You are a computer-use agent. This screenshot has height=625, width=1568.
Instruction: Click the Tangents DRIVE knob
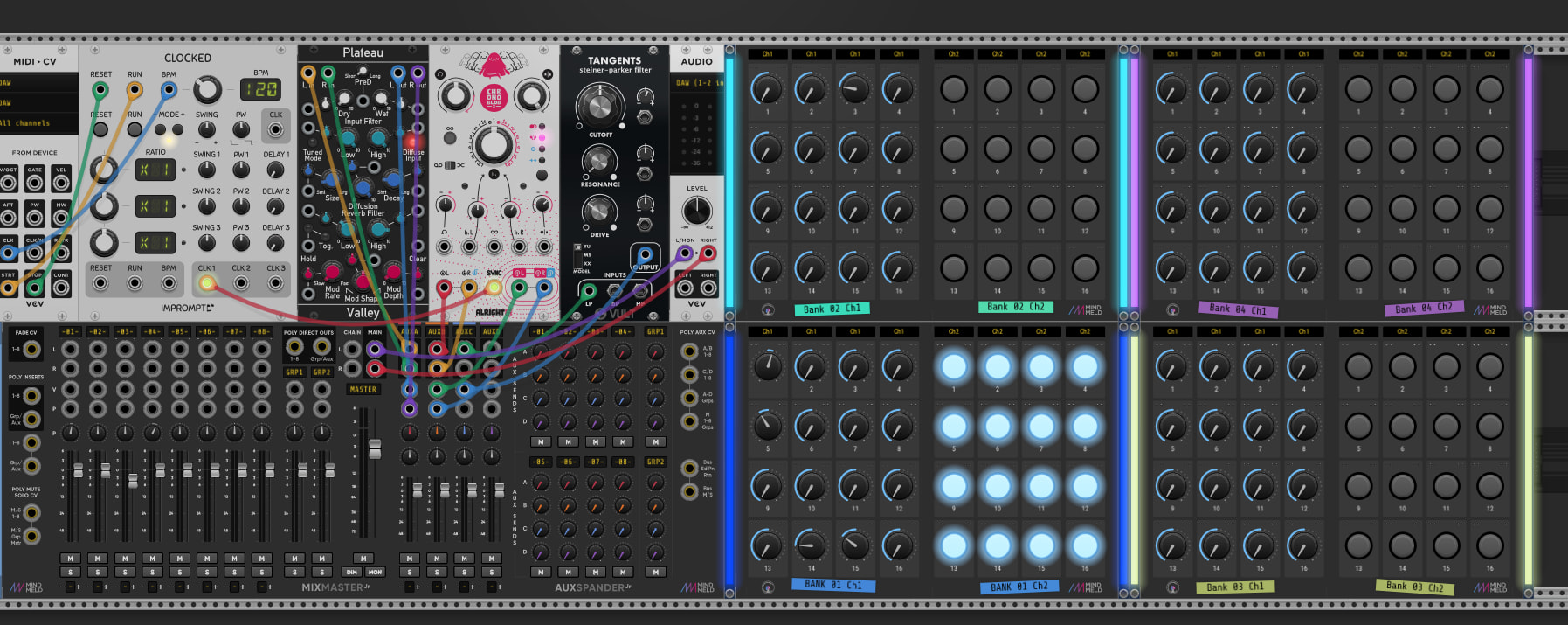[600, 211]
